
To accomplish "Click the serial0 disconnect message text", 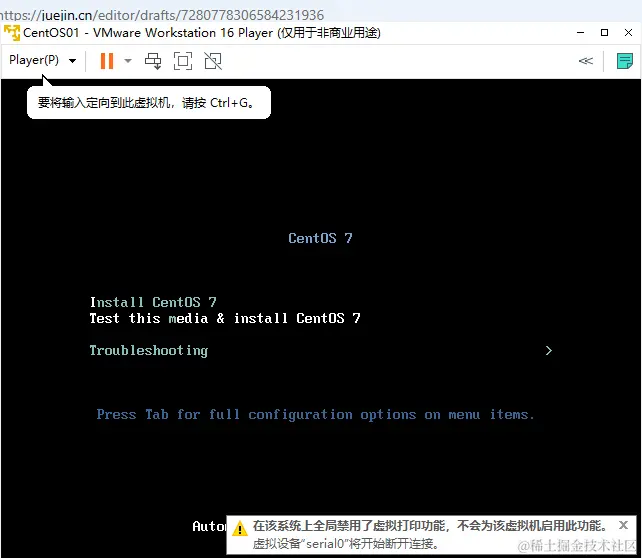I will (346, 544).
